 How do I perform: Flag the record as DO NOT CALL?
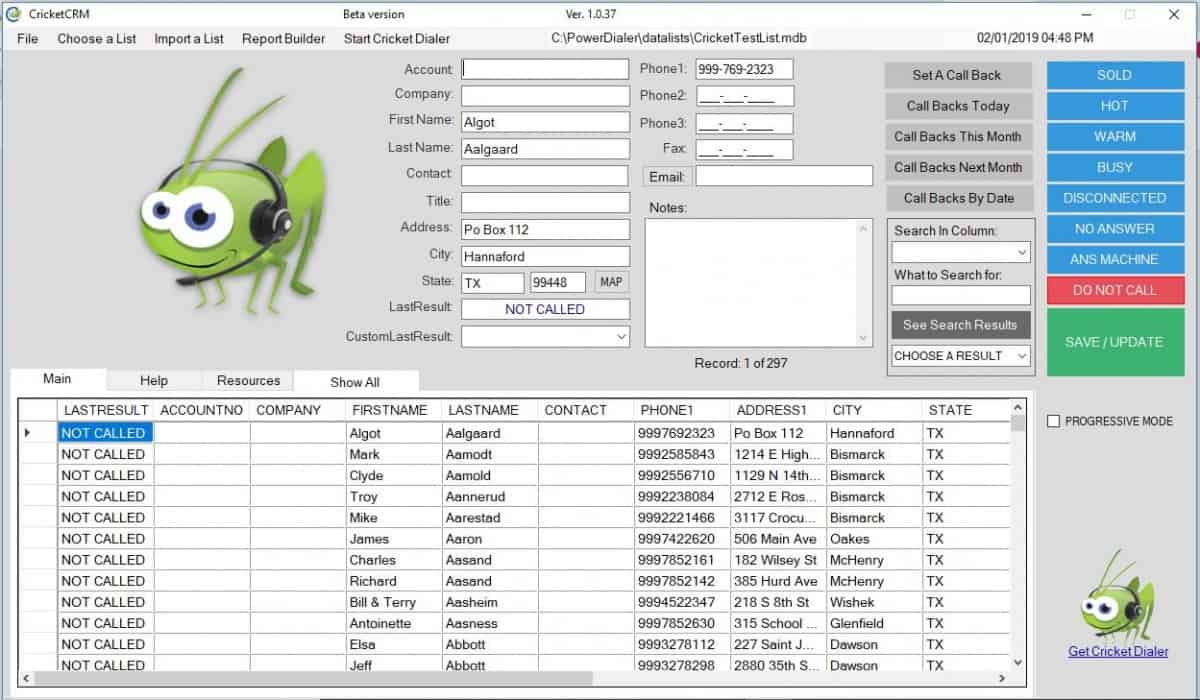(x=1114, y=290)
